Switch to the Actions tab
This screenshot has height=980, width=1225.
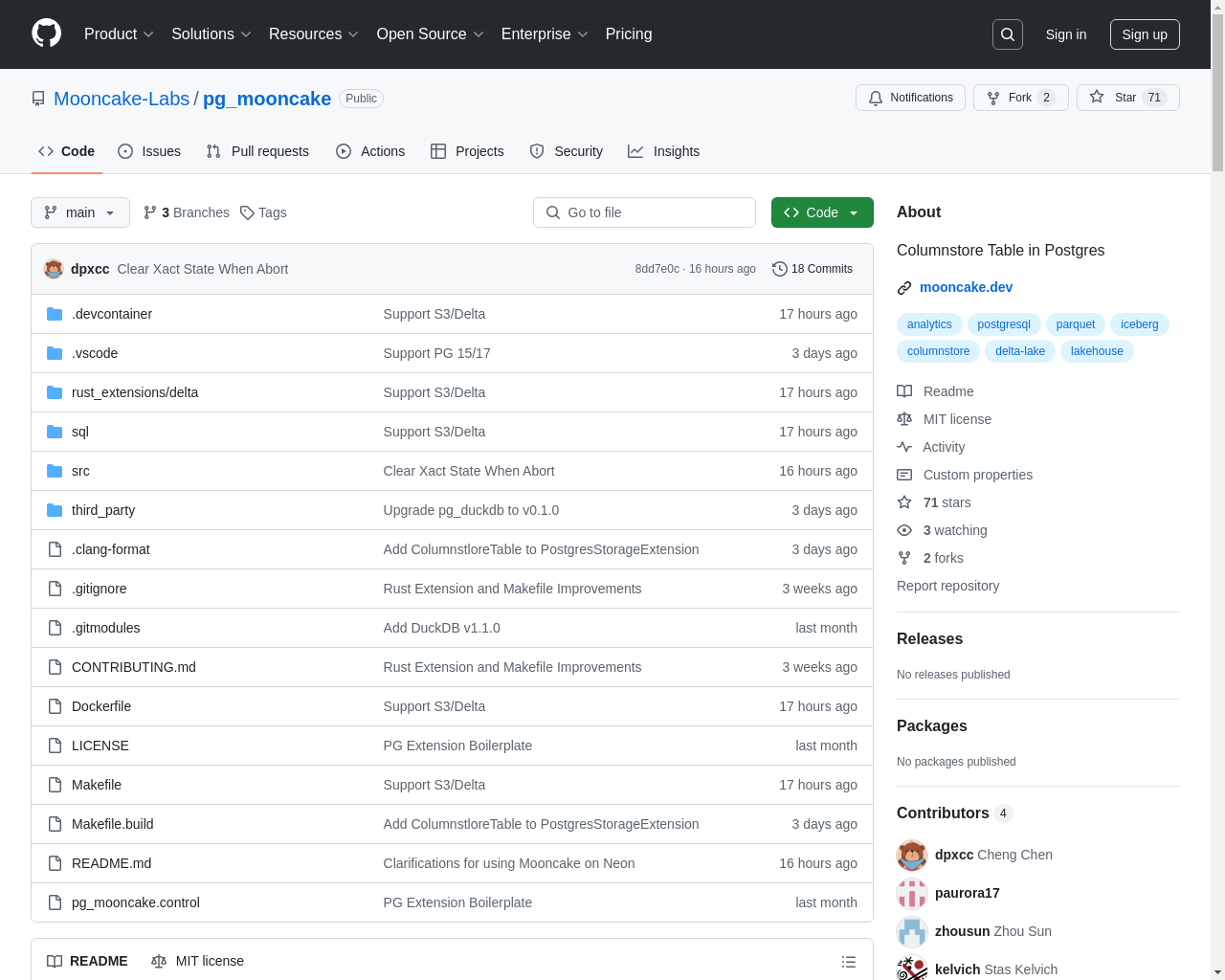tap(370, 151)
